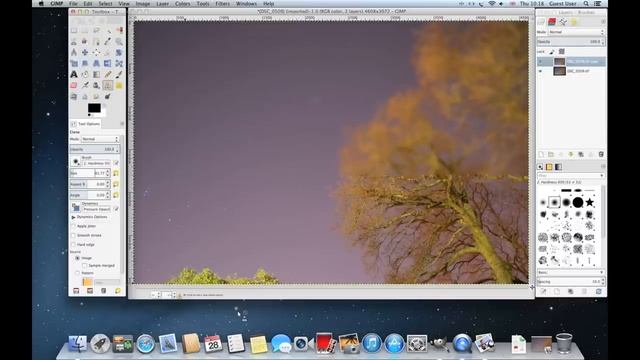This screenshot has width=640, height=360.
Task: Pick the star-shaped brush
Action: [x=589, y=202]
